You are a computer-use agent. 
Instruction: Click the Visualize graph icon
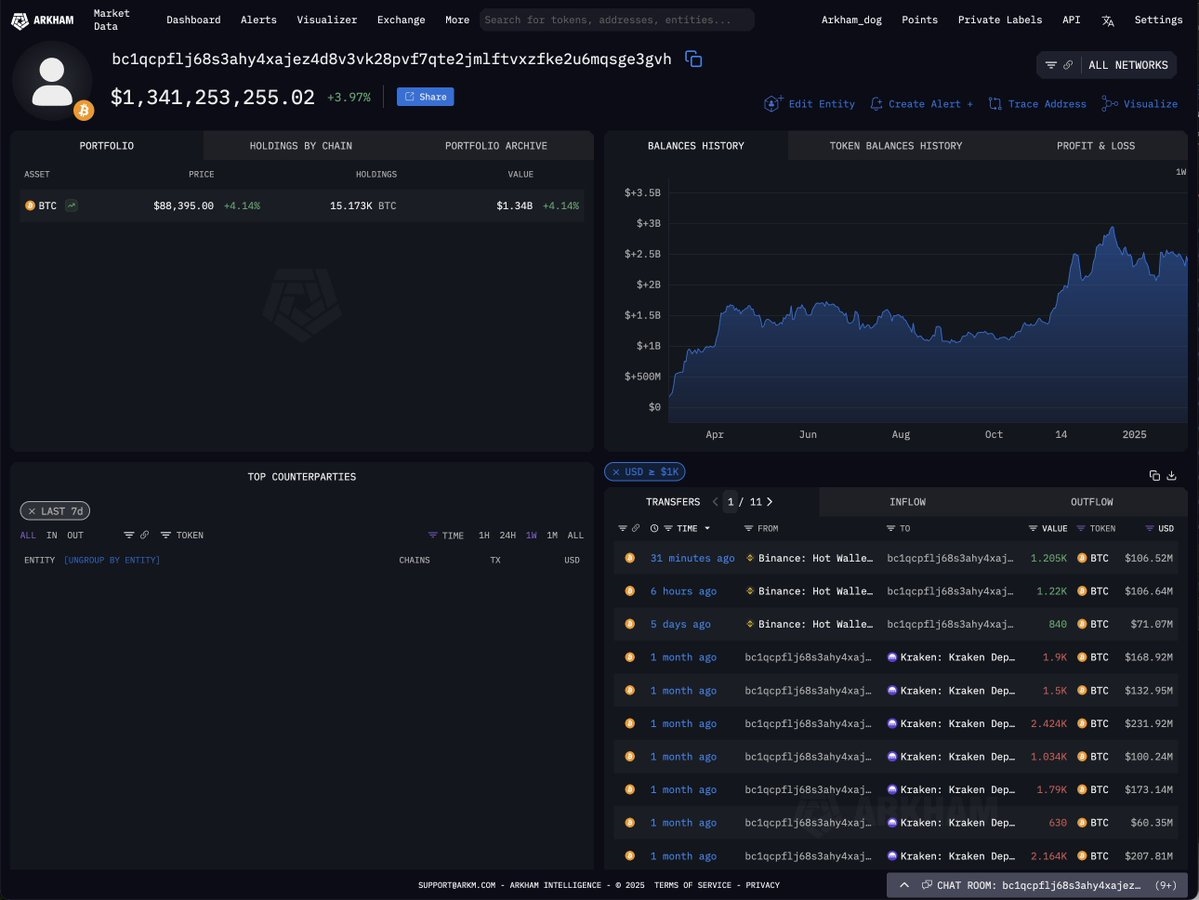[x=1110, y=104]
